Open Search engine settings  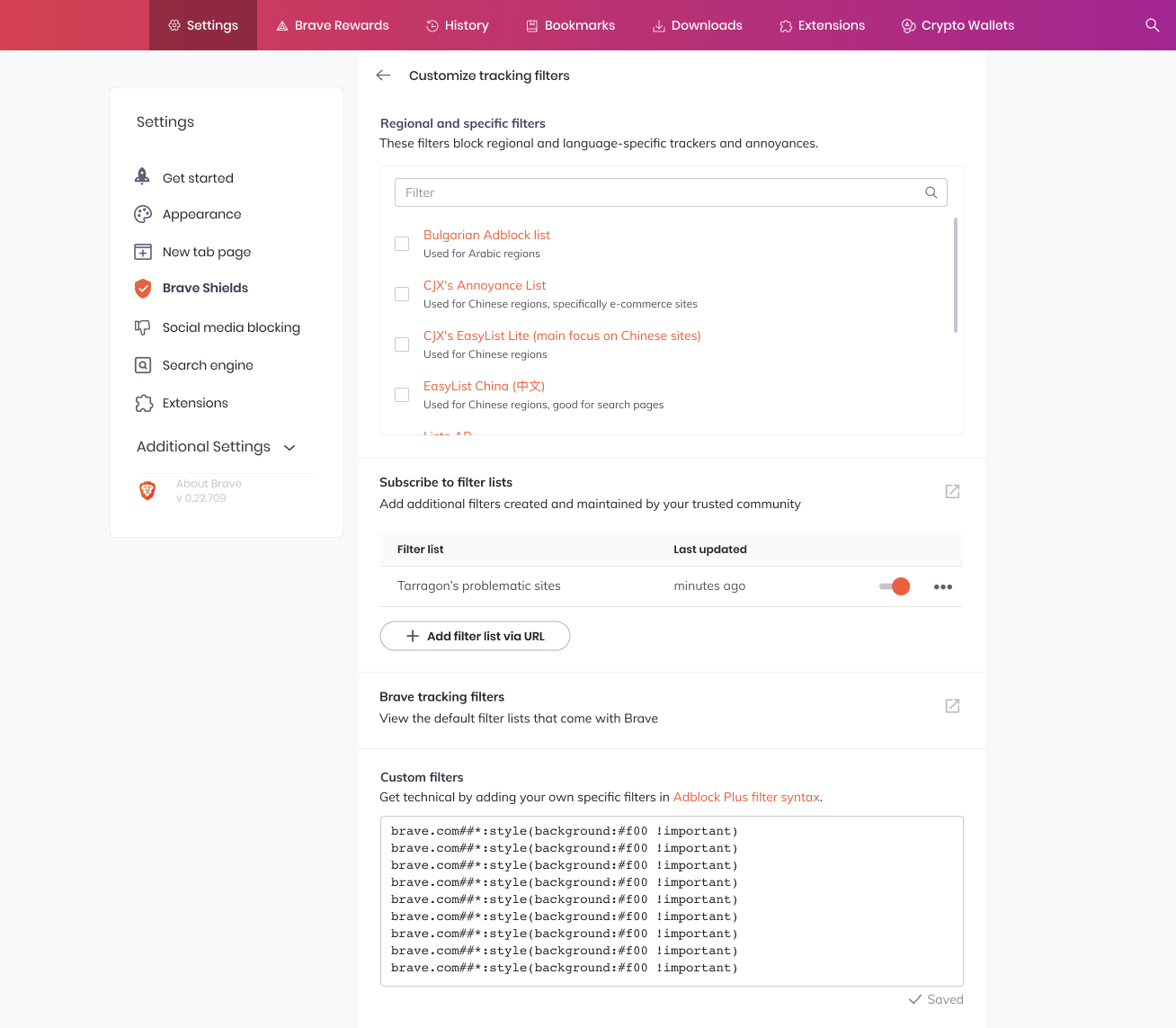(208, 365)
